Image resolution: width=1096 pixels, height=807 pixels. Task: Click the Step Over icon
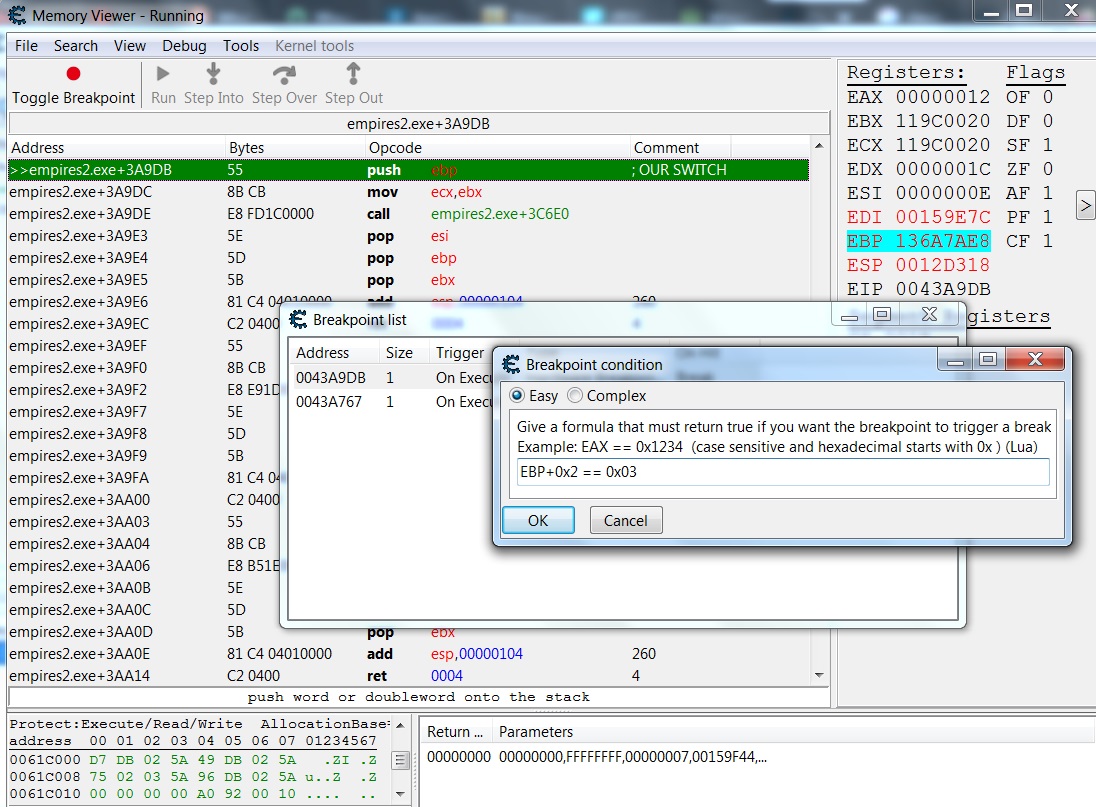(x=285, y=74)
